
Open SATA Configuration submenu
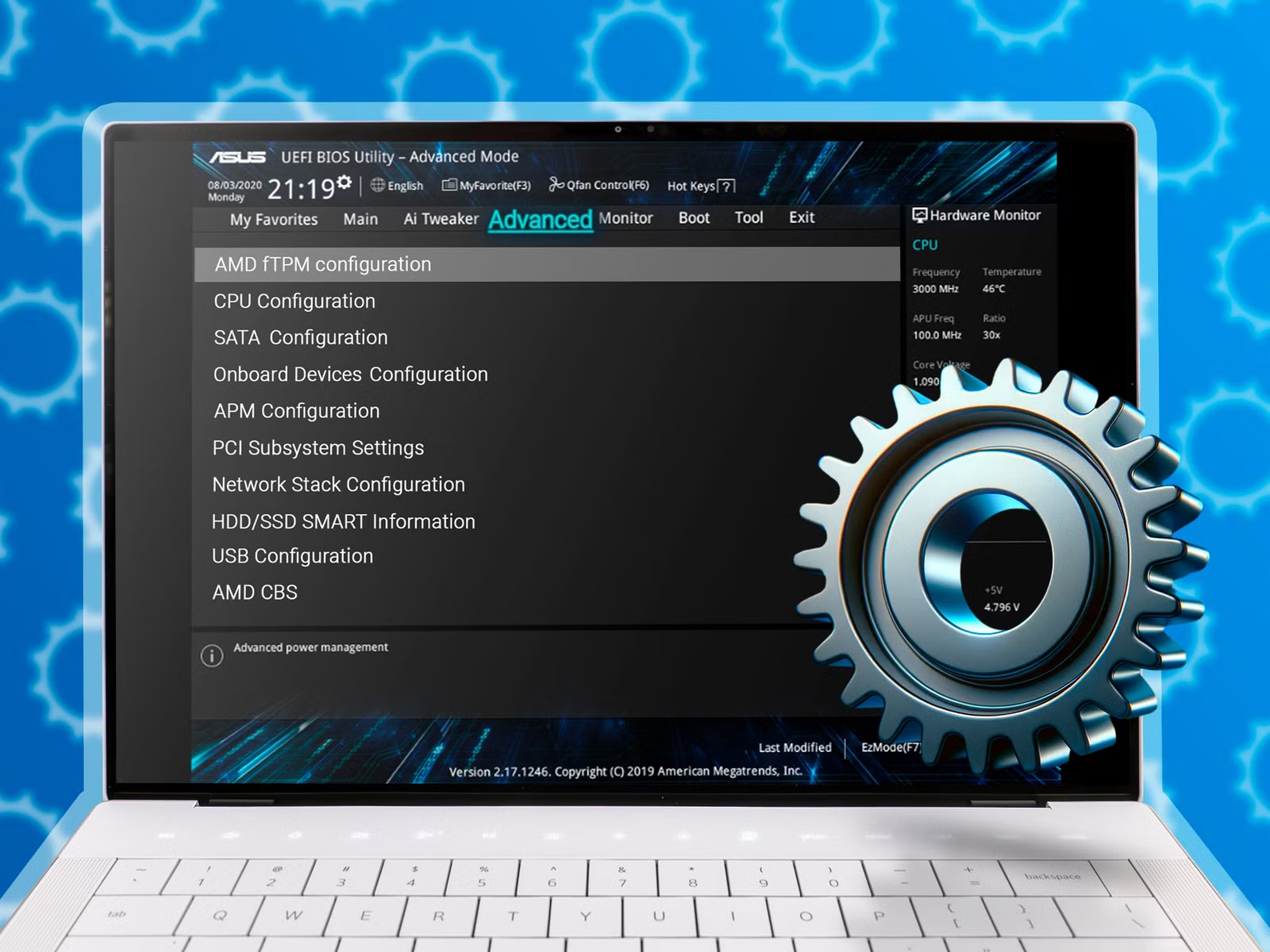click(301, 338)
